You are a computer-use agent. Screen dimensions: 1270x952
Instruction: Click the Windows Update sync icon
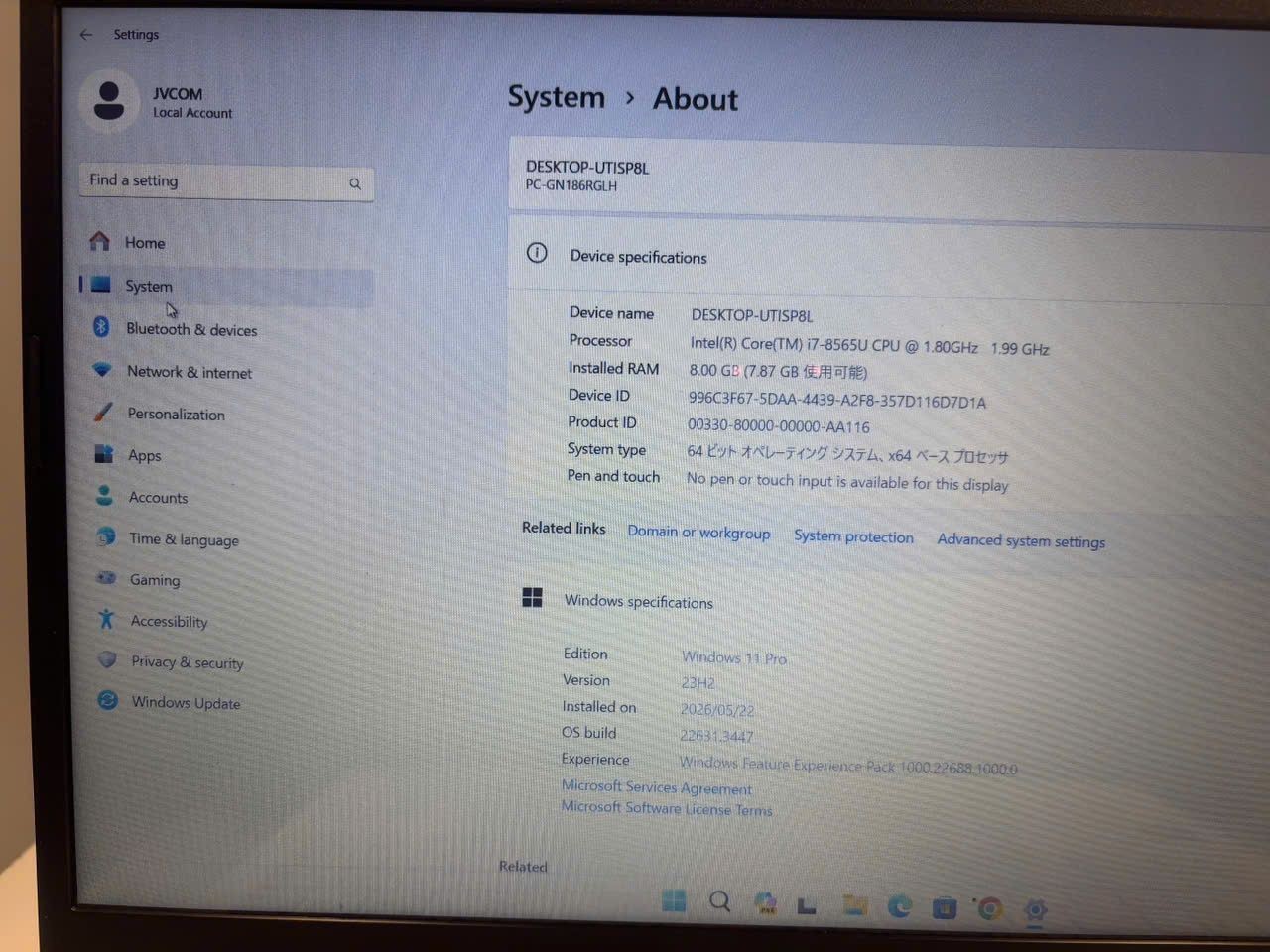108,700
